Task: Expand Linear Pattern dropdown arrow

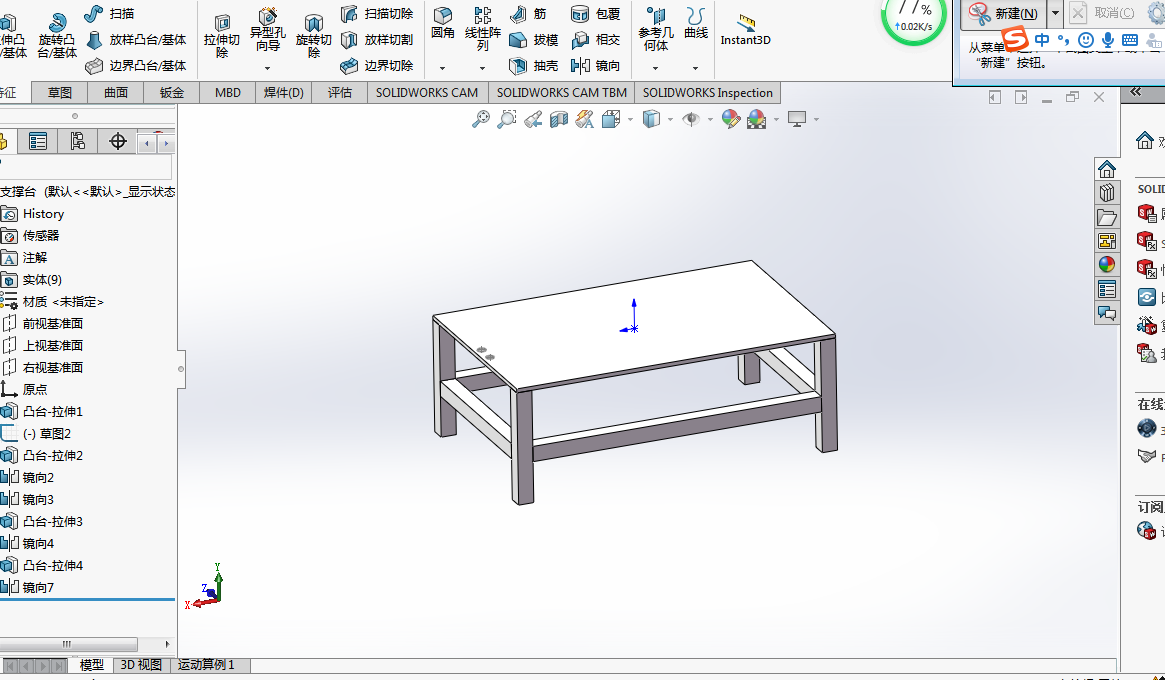Action: point(483,68)
